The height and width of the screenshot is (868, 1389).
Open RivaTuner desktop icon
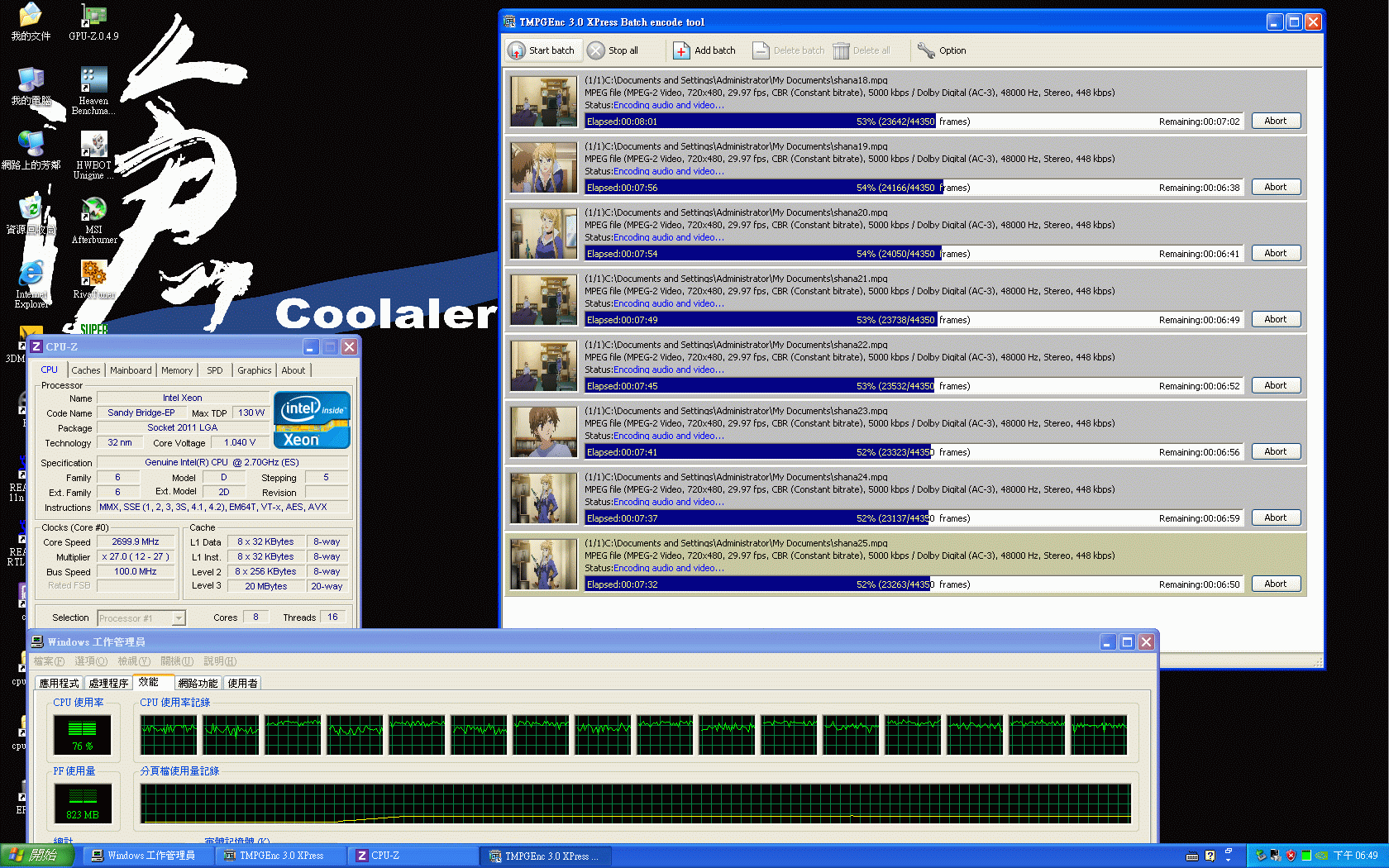(x=93, y=279)
